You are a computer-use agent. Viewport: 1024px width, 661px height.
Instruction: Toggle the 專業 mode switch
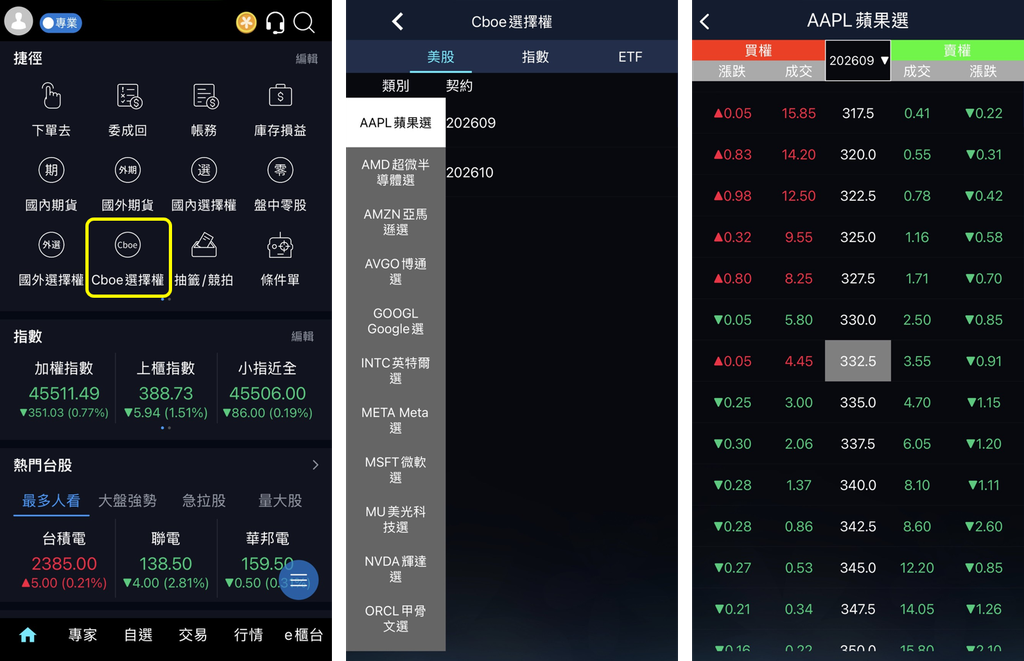tap(61, 23)
